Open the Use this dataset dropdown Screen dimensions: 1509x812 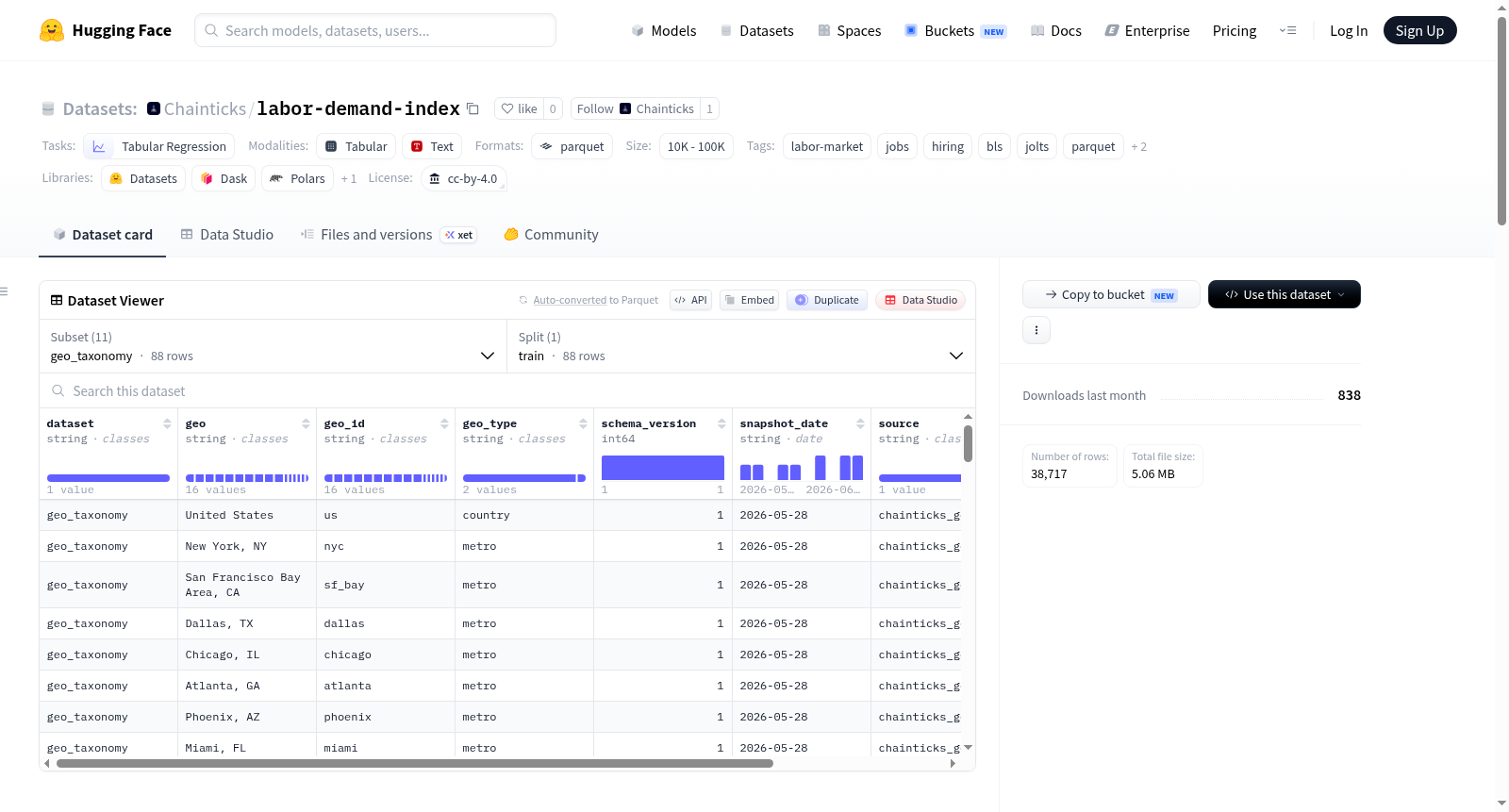[1285, 294]
